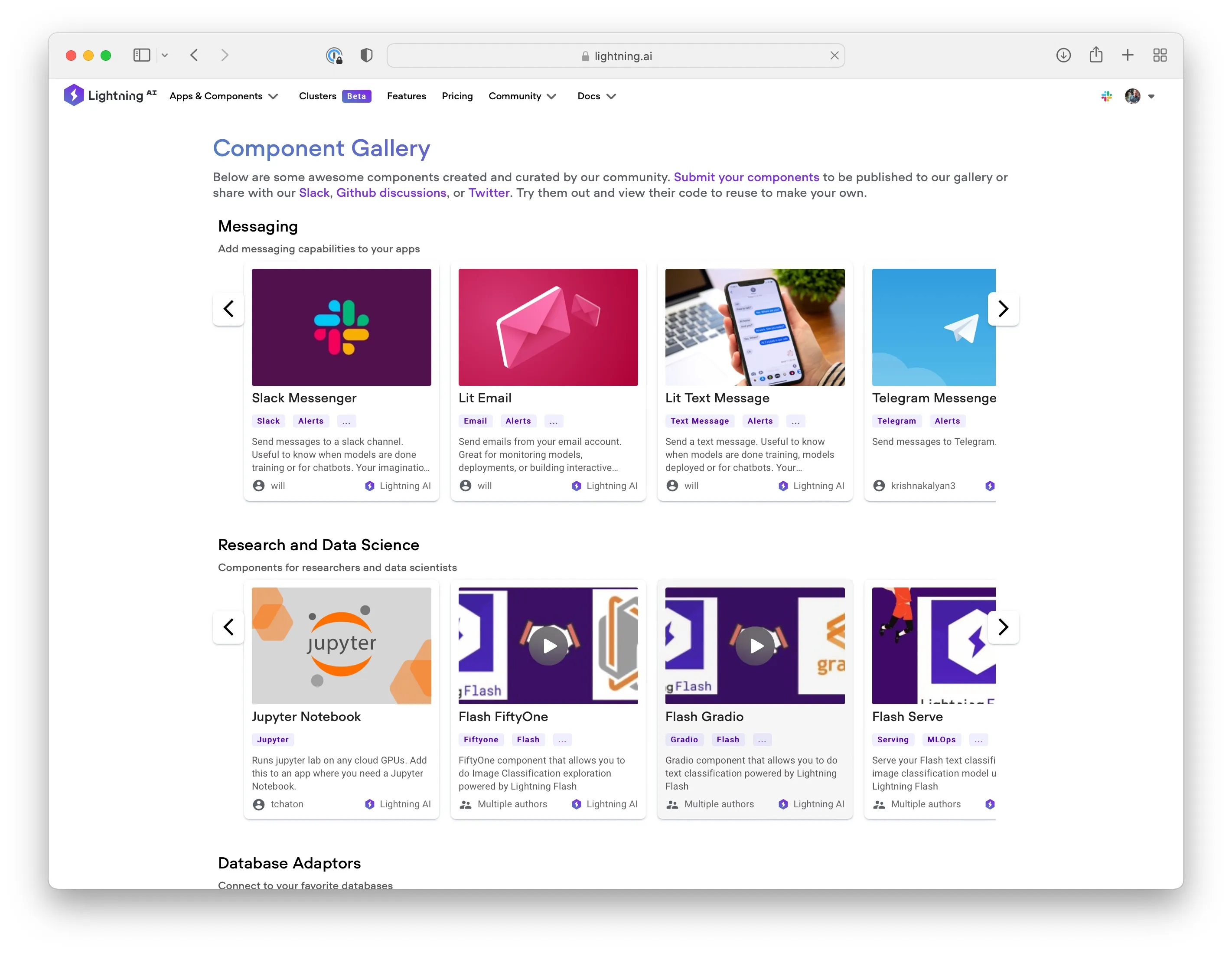Open the Github discussions link
Screen dimensions: 1232x953
tap(391, 193)
